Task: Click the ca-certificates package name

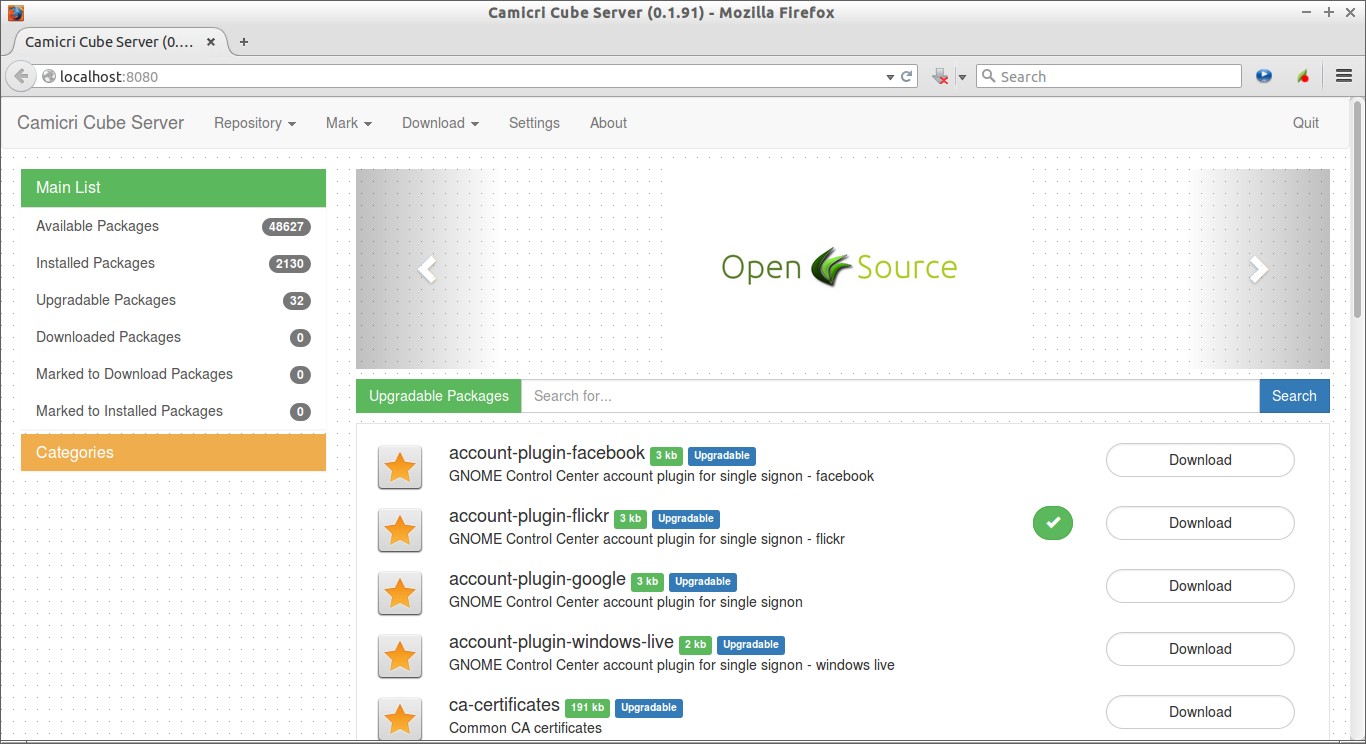Action: 504,705
